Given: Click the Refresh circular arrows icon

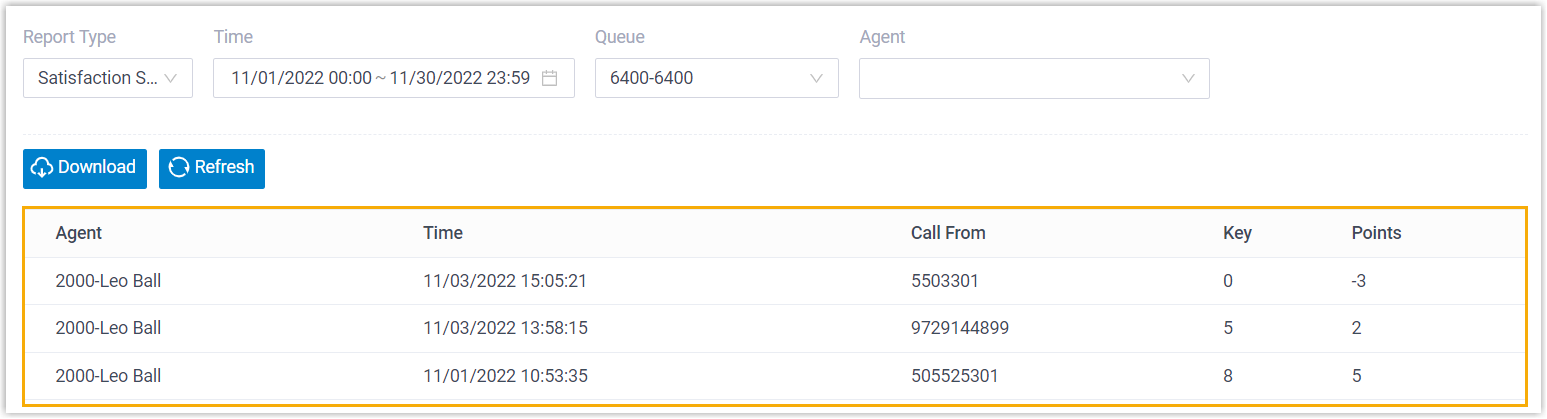Looking at the screenshot, I should [179, 168].
